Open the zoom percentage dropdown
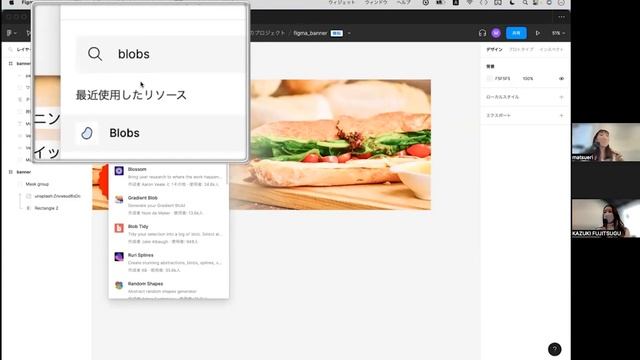The height and width of the screenshot is (360, 640). pyautogui.click(x=558, y=33)
